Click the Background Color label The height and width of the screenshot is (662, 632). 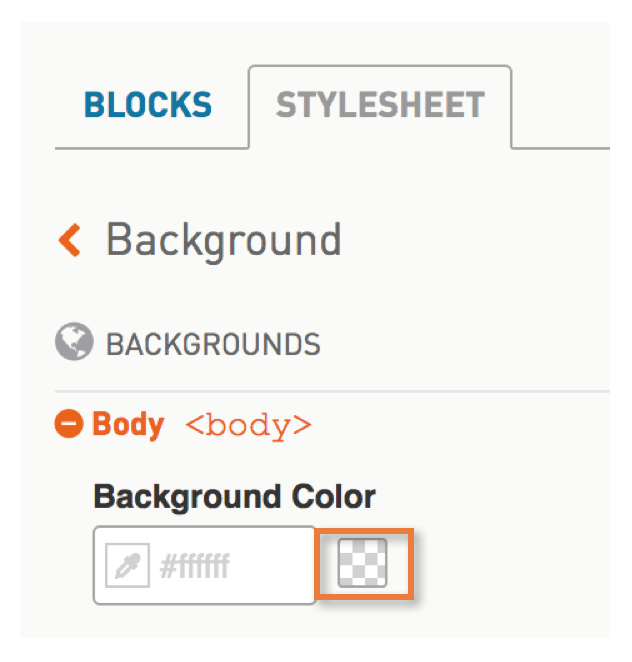click(x=235, y=497)
